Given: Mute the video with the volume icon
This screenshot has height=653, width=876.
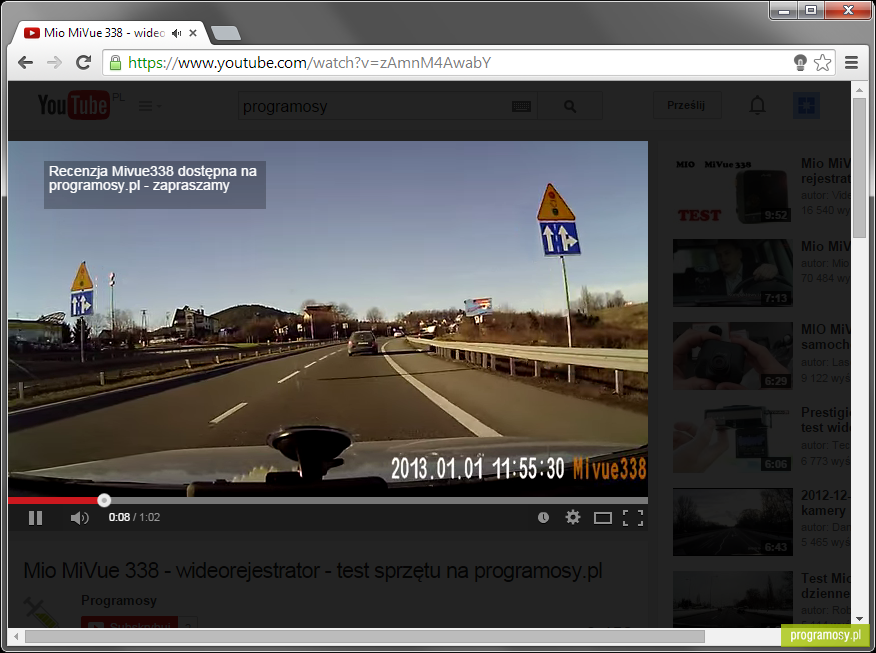Looking at the screenshot, I should pos(80,518).
